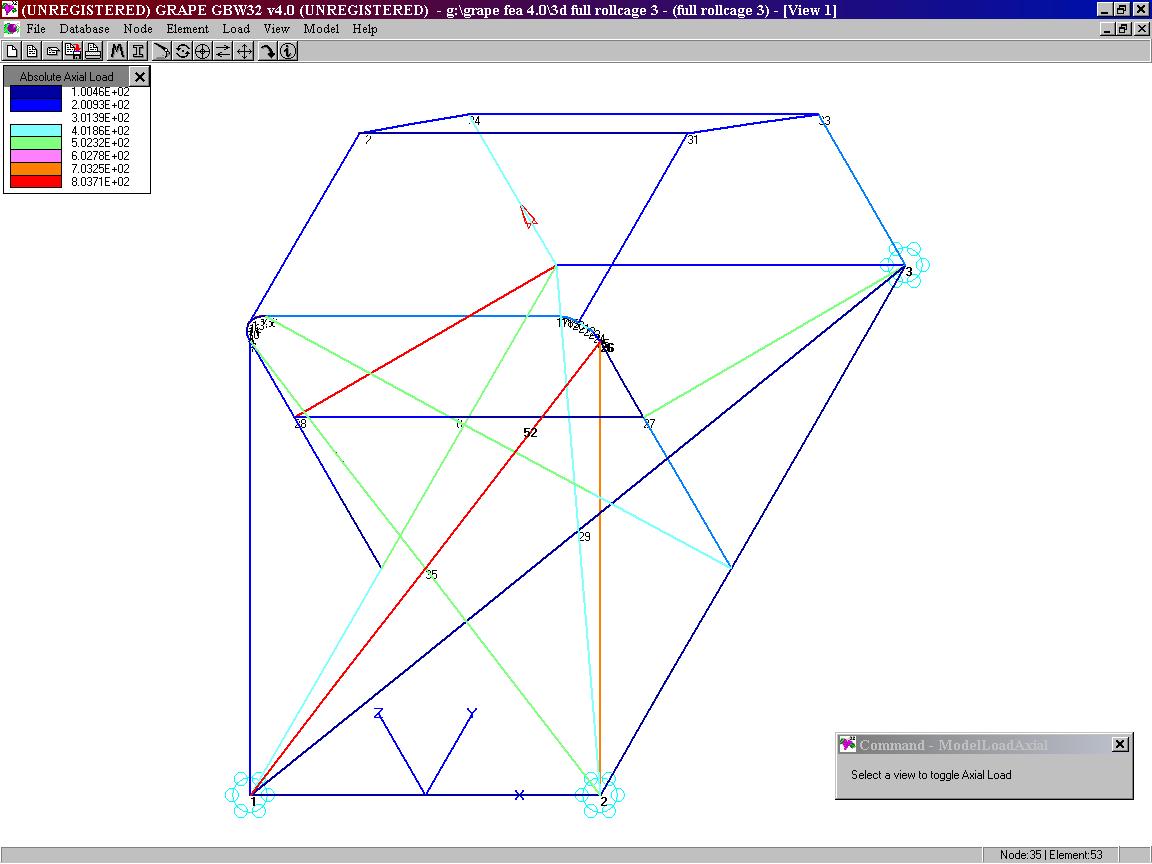1152x864 pixels.
Task: Open the View menu
Action: point(276,29)
